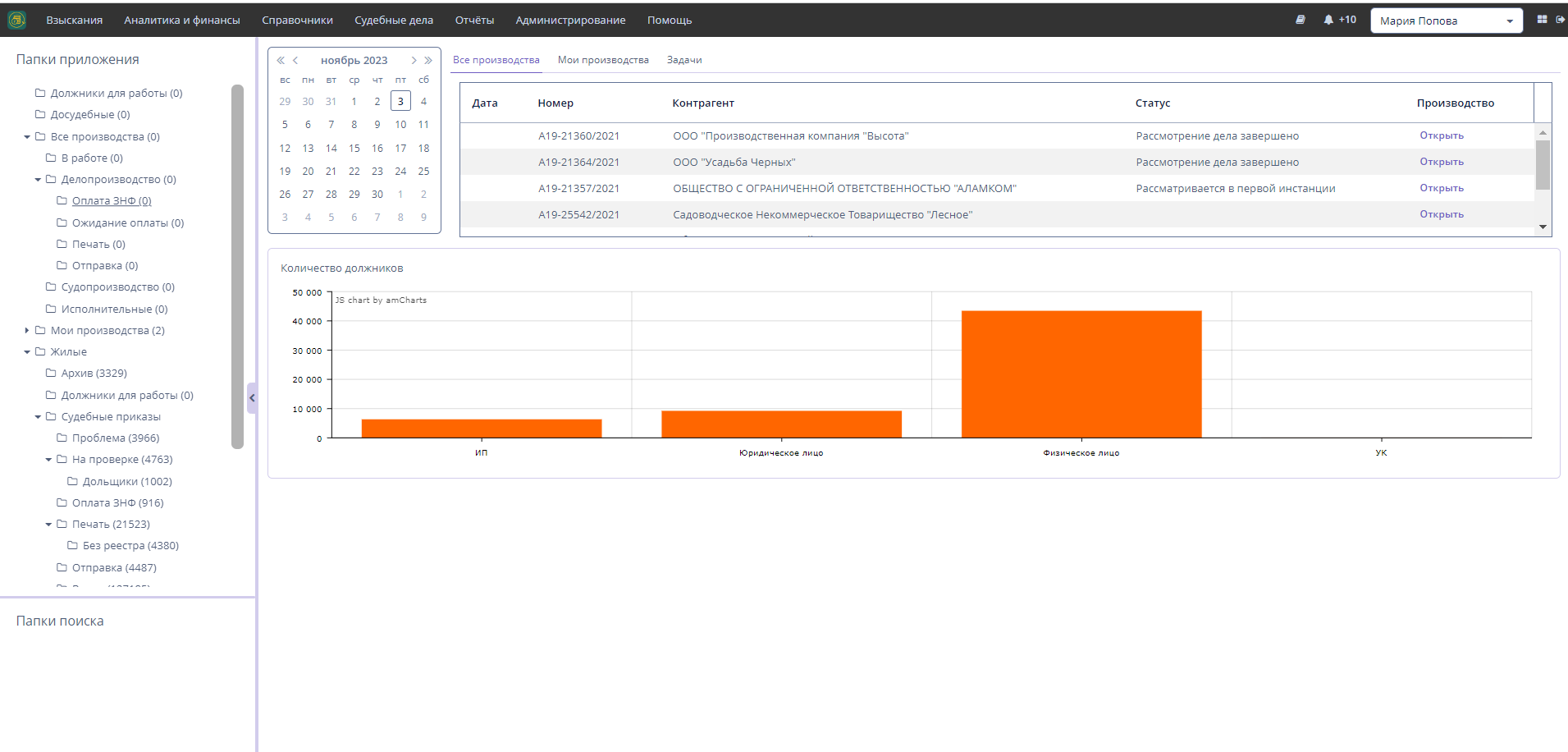Click the application logo icon

(16, 20)
